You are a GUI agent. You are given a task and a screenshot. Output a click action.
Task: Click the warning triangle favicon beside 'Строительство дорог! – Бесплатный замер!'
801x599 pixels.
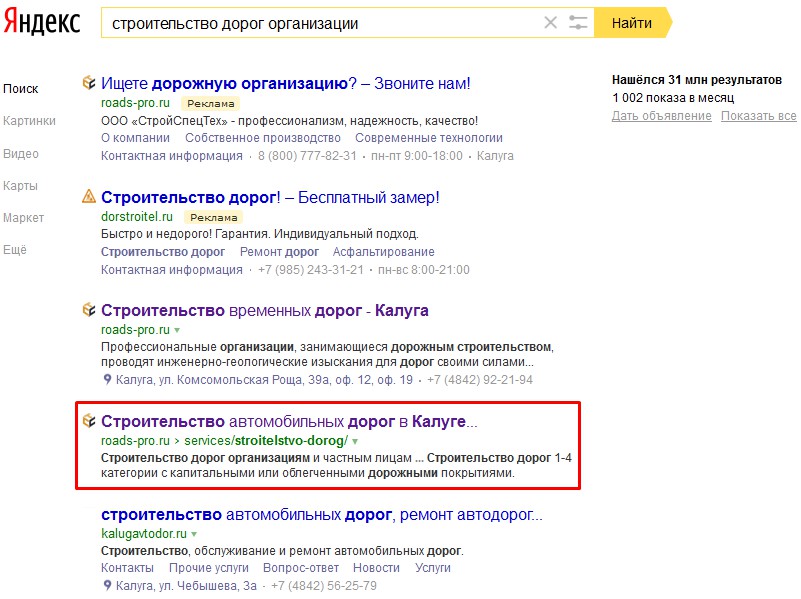pyautogui.click(x=89, y=196)
